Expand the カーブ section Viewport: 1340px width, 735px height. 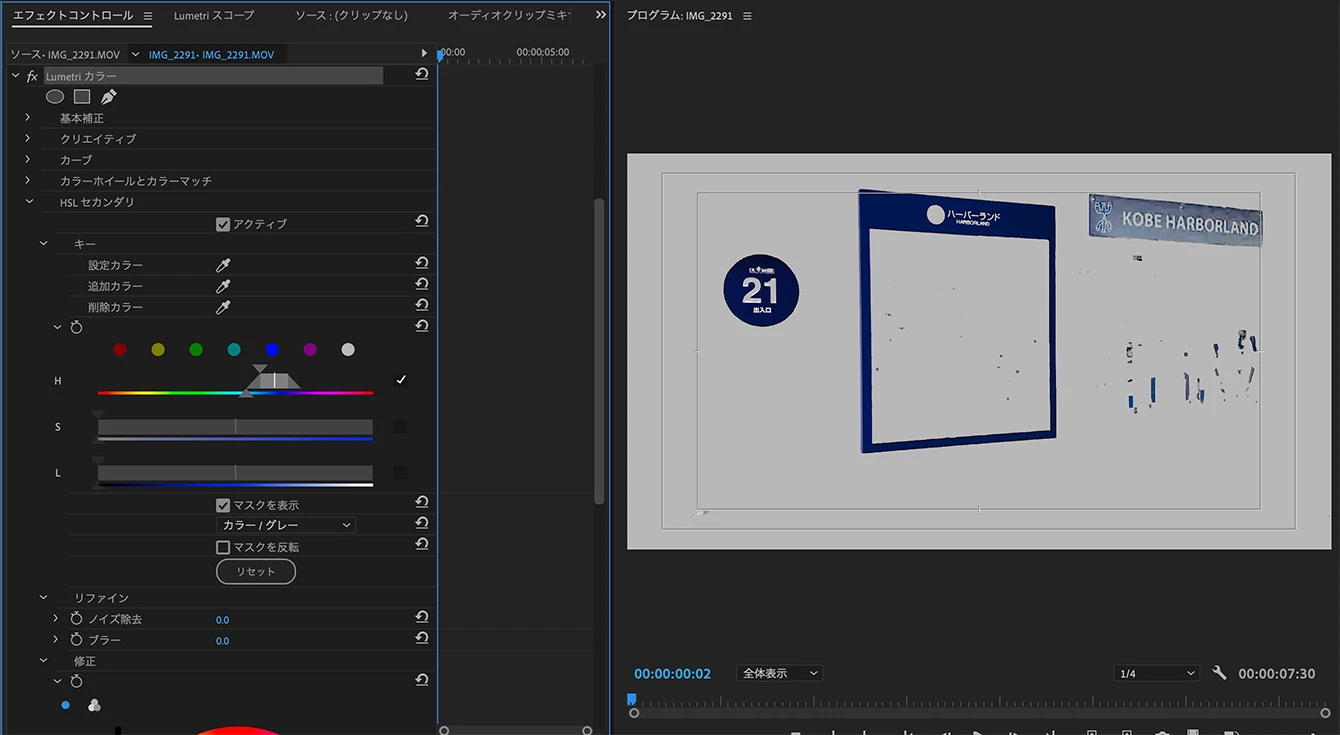point(28,160)
